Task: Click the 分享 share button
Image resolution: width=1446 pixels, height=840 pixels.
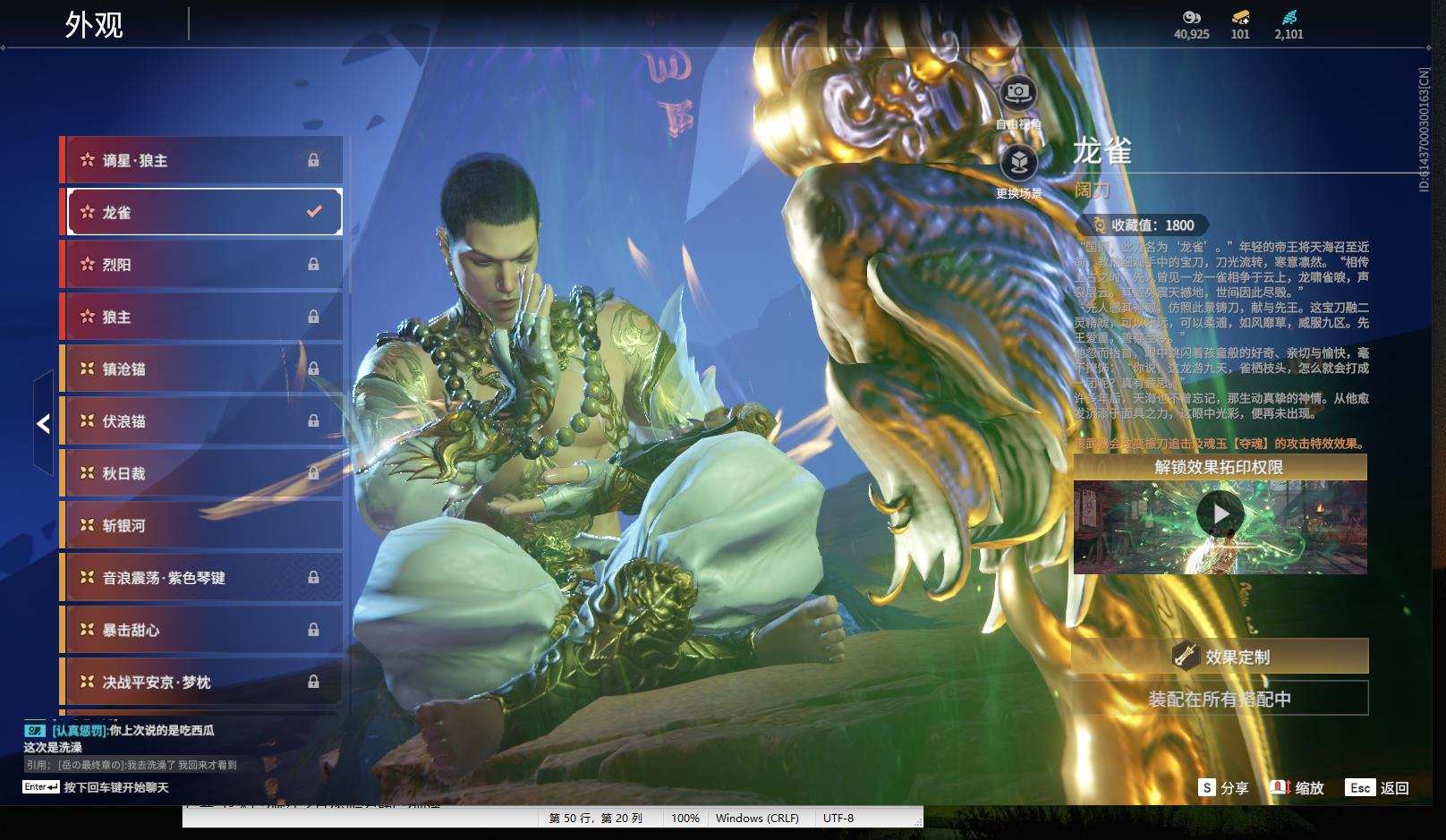Action: [x=1224, y=788]
